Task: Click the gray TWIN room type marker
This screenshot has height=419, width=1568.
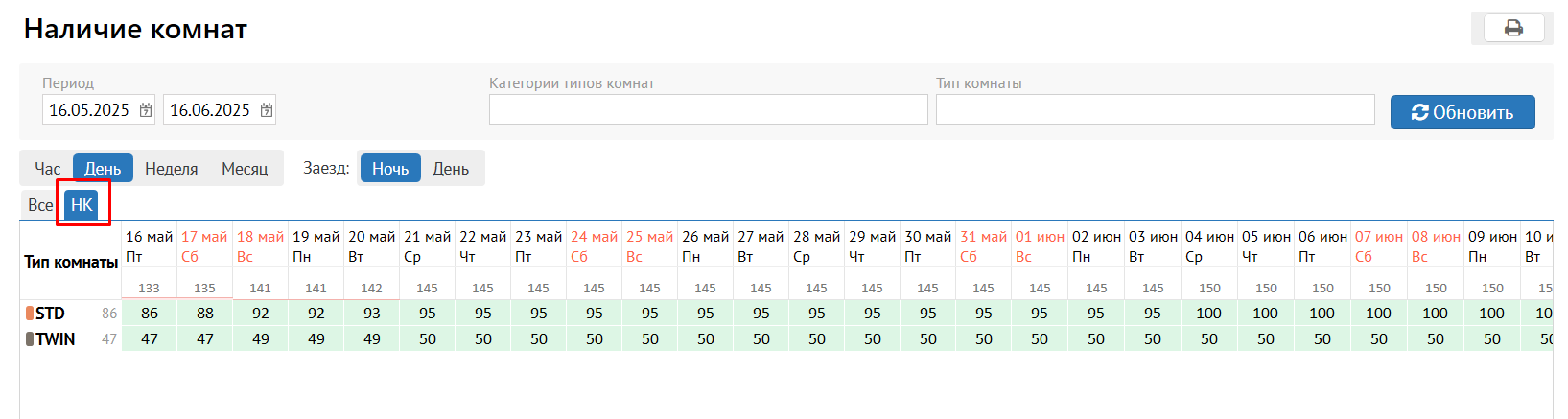Action: (x=30, y=339)
